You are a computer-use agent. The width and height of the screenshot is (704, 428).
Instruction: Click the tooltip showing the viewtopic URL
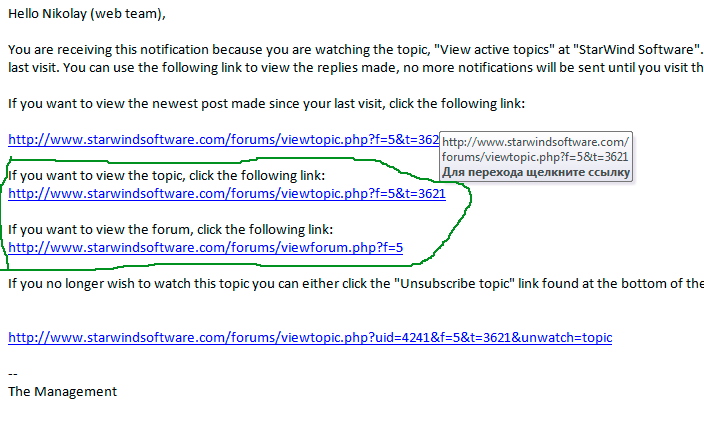(x=536, y=157)
